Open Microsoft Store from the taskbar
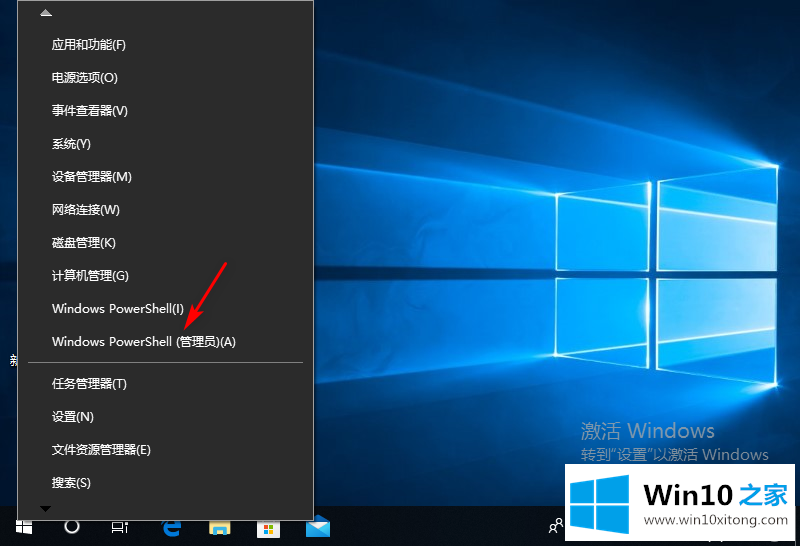 (x=267, y=527)
